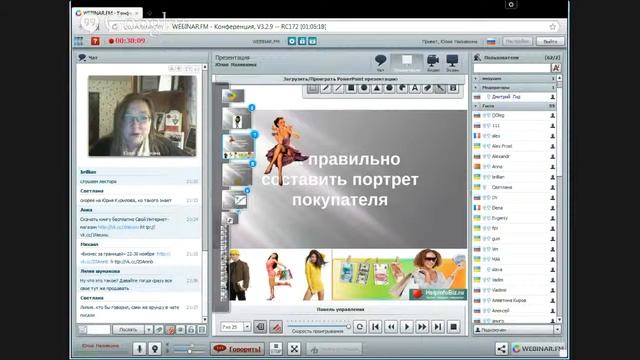Image resolution: width=640 pixels, height=360 pixels.
Task: Toggle the slide panel icon beside page selector
Action: tap(260, 327)
